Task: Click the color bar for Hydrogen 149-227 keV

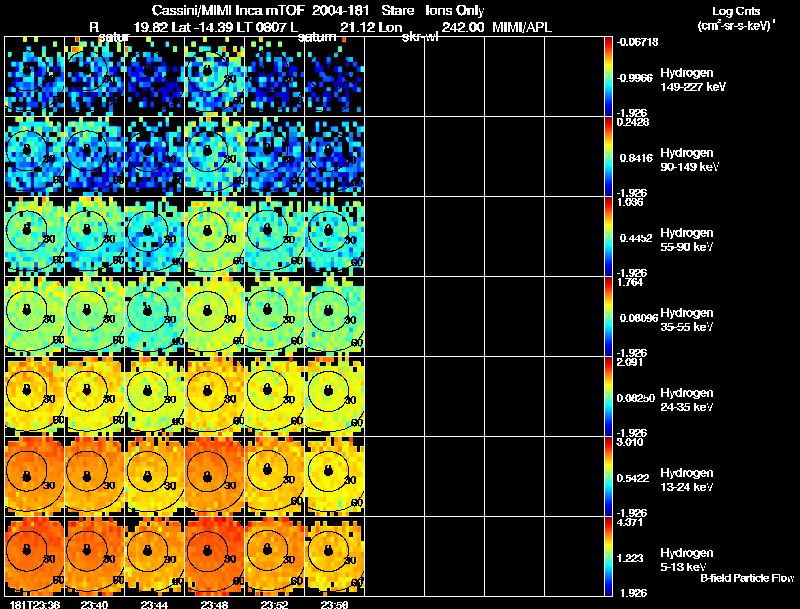Action: (x=608, y=77)
